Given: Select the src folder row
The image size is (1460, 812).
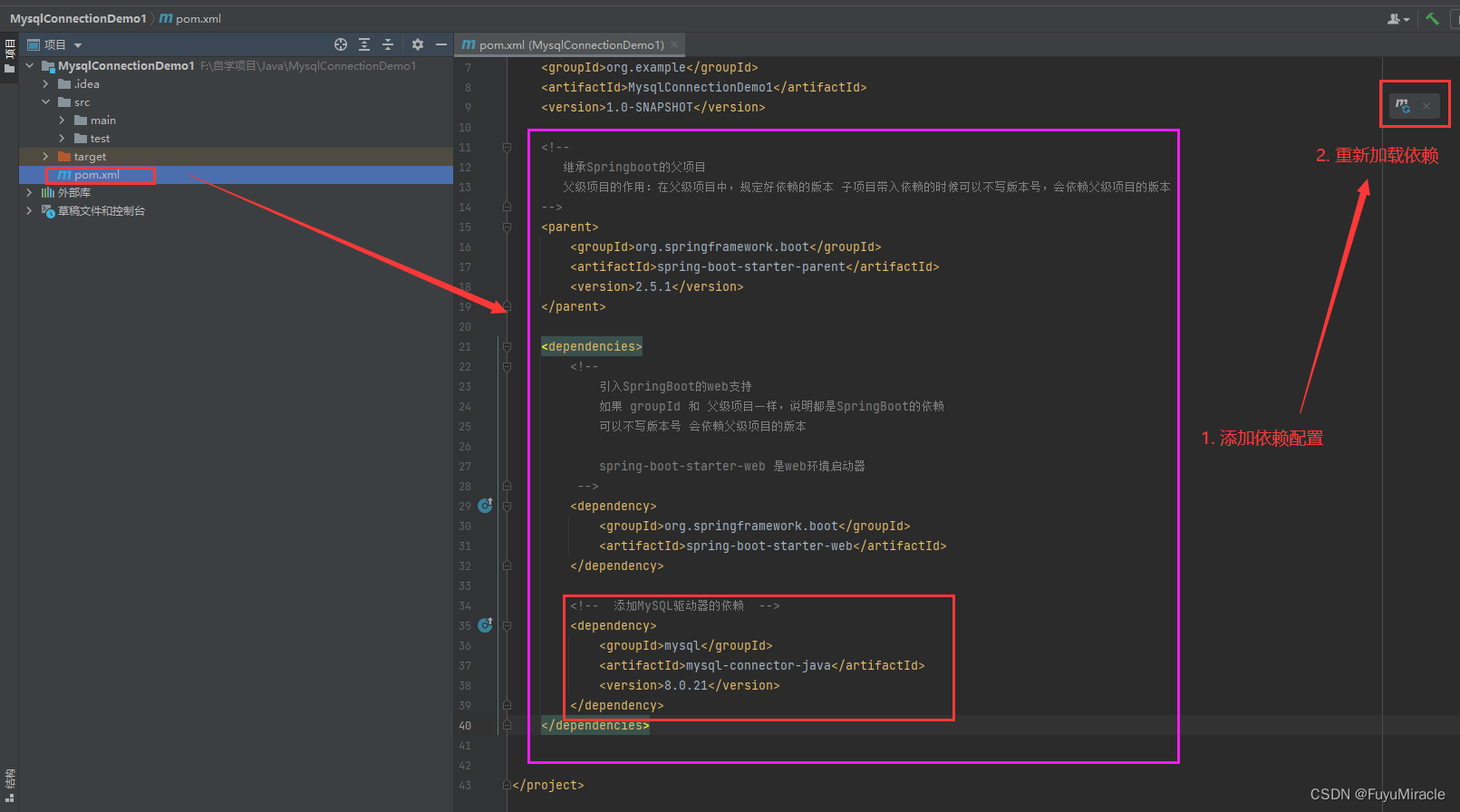Looking at the screenshot, I should (x=236, y=101).
